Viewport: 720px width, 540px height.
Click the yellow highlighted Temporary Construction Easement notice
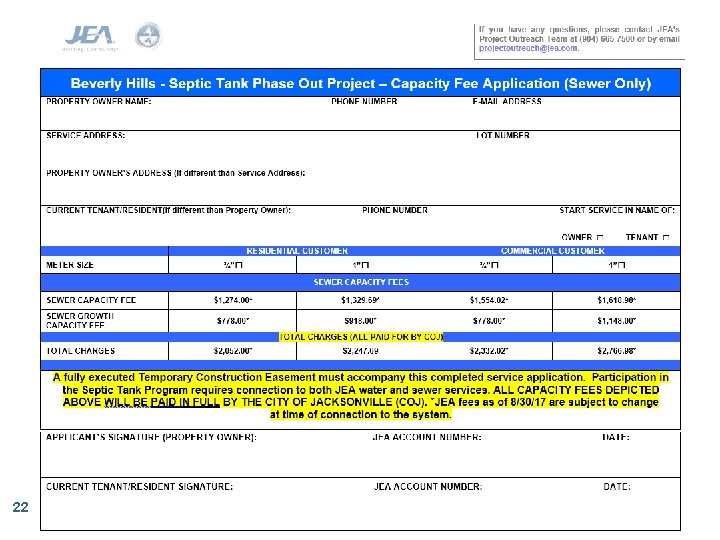[x=360, y=396]
